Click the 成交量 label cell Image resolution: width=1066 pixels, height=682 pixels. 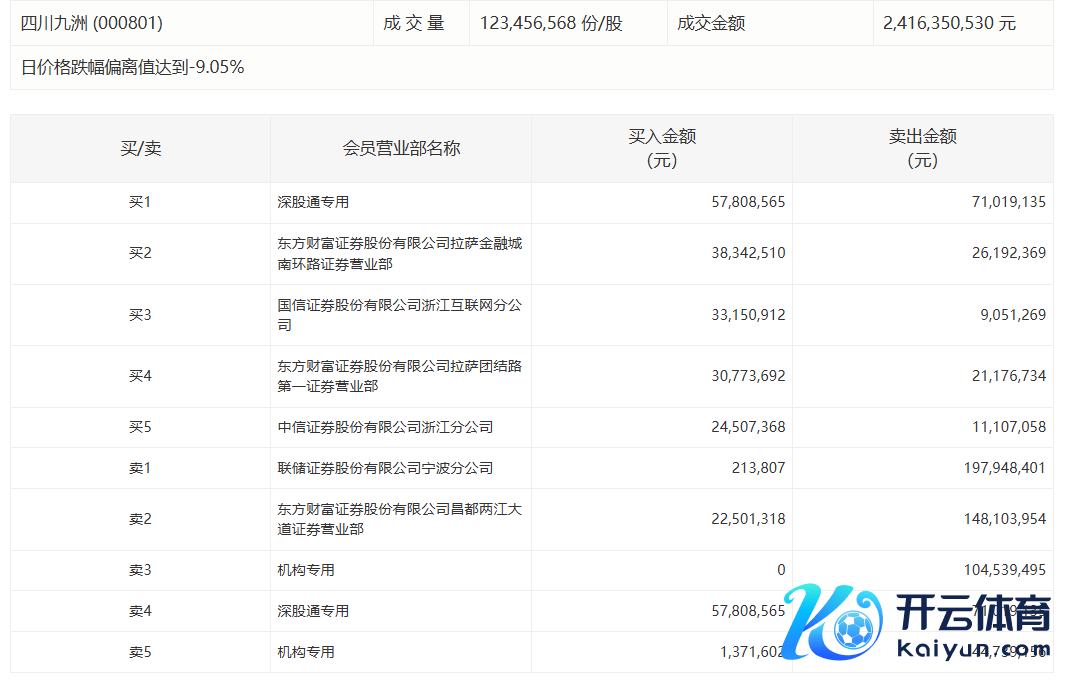(414, 23)
